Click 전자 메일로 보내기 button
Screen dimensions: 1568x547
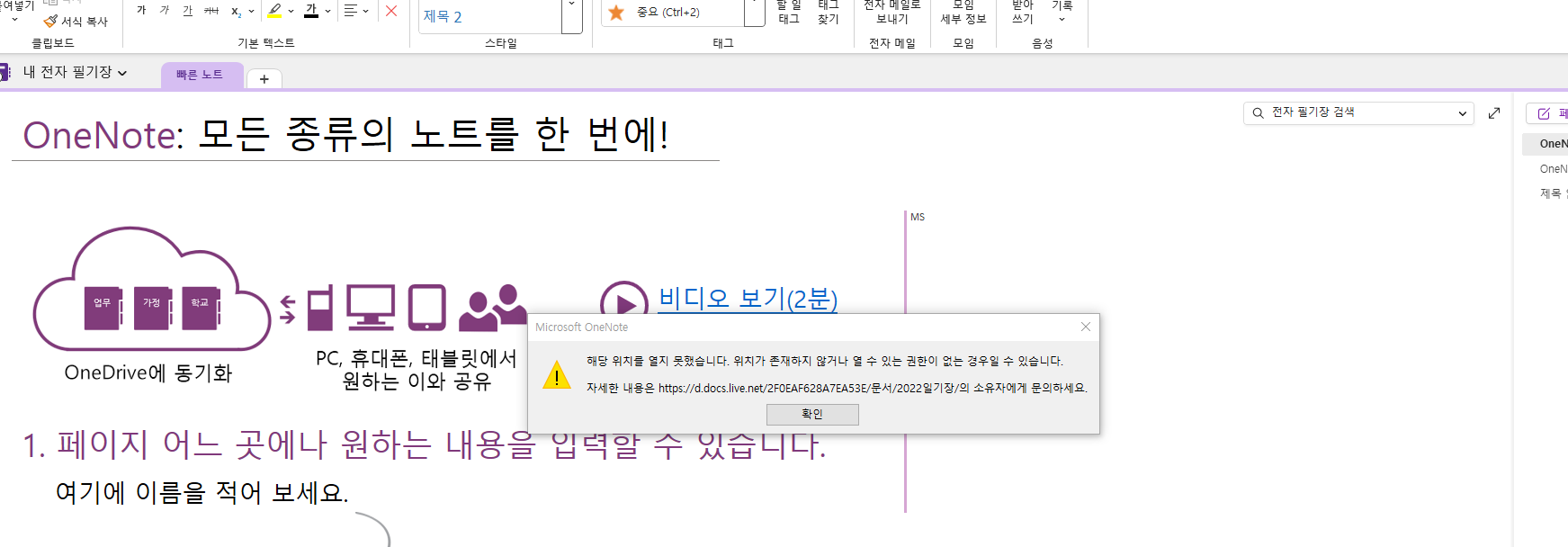point(892,13)
